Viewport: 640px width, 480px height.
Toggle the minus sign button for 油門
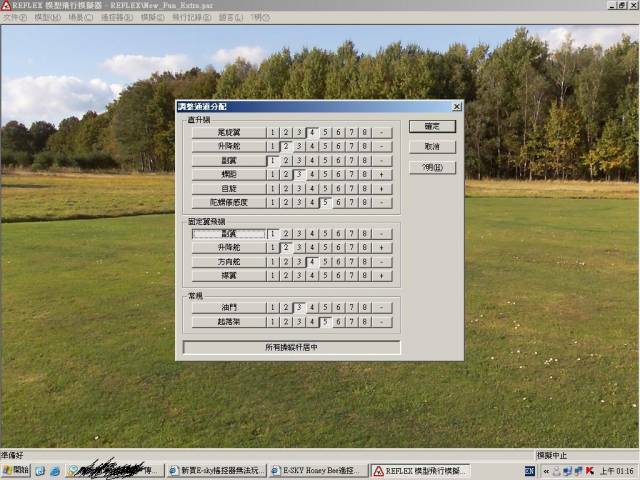pyautogui.click(x=382, y=307)
